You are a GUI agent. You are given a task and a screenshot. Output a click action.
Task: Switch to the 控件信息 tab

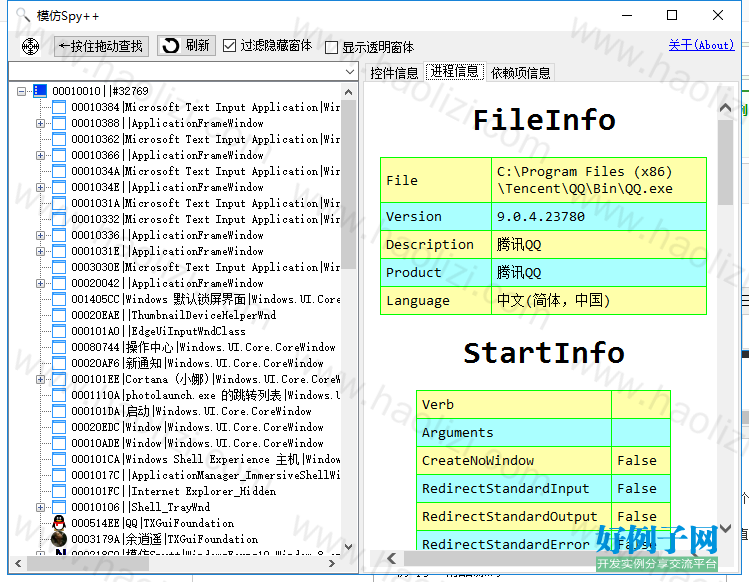point(394,73)
